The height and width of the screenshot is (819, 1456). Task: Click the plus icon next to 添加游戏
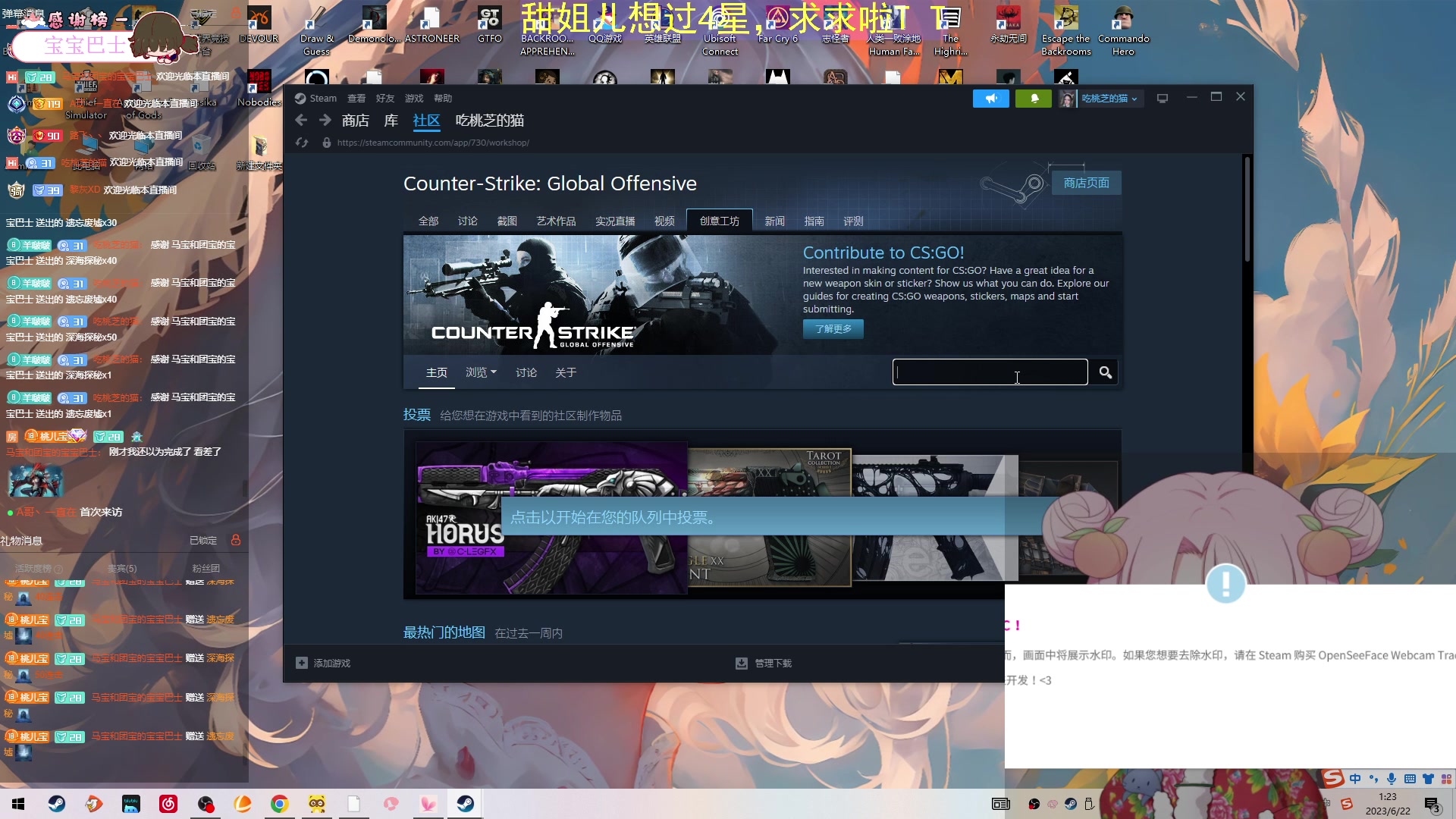coord(302,663)
